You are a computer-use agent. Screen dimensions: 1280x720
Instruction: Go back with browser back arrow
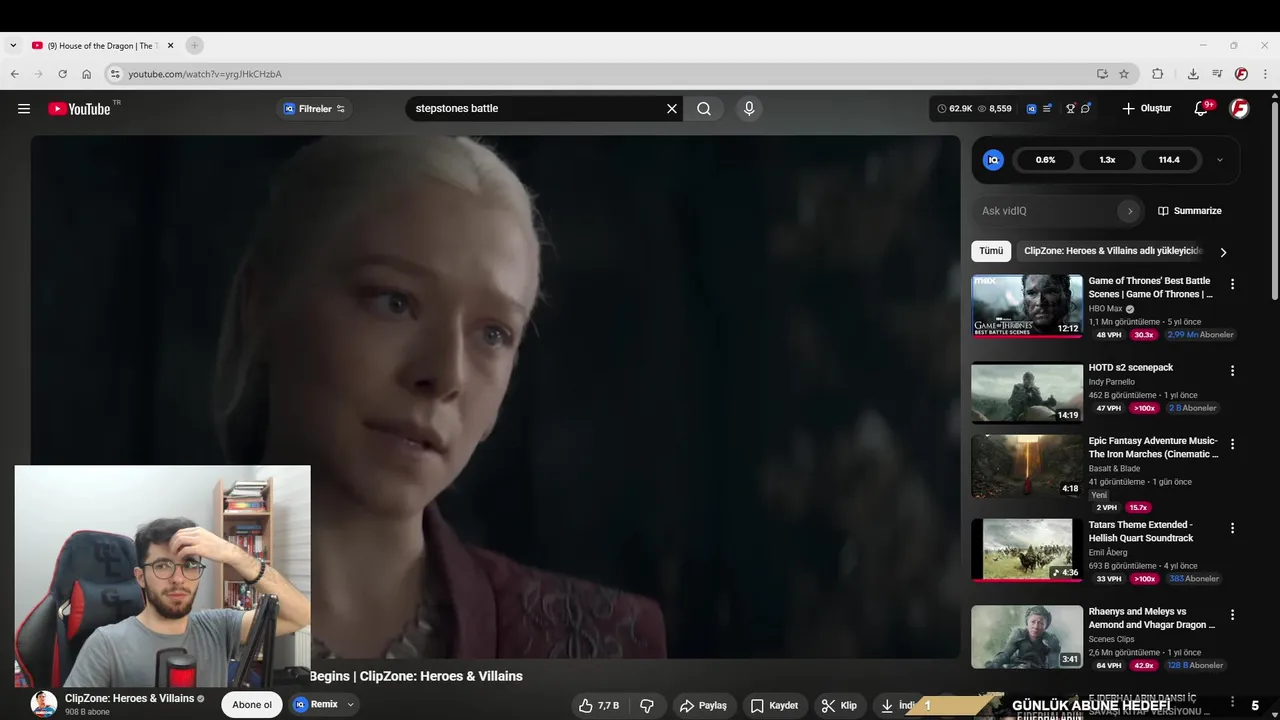14,74
